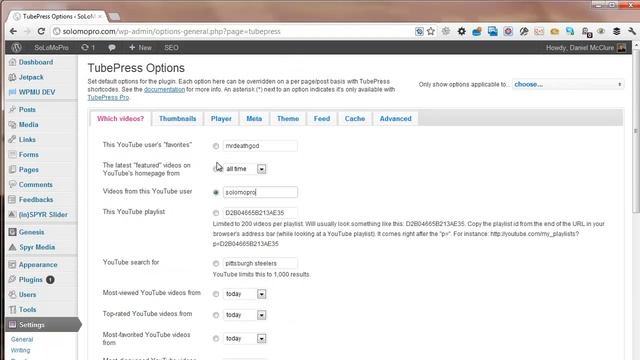
Task: Select Most-viewed YouTube videos radio button
Action: (x=216, y=294)
